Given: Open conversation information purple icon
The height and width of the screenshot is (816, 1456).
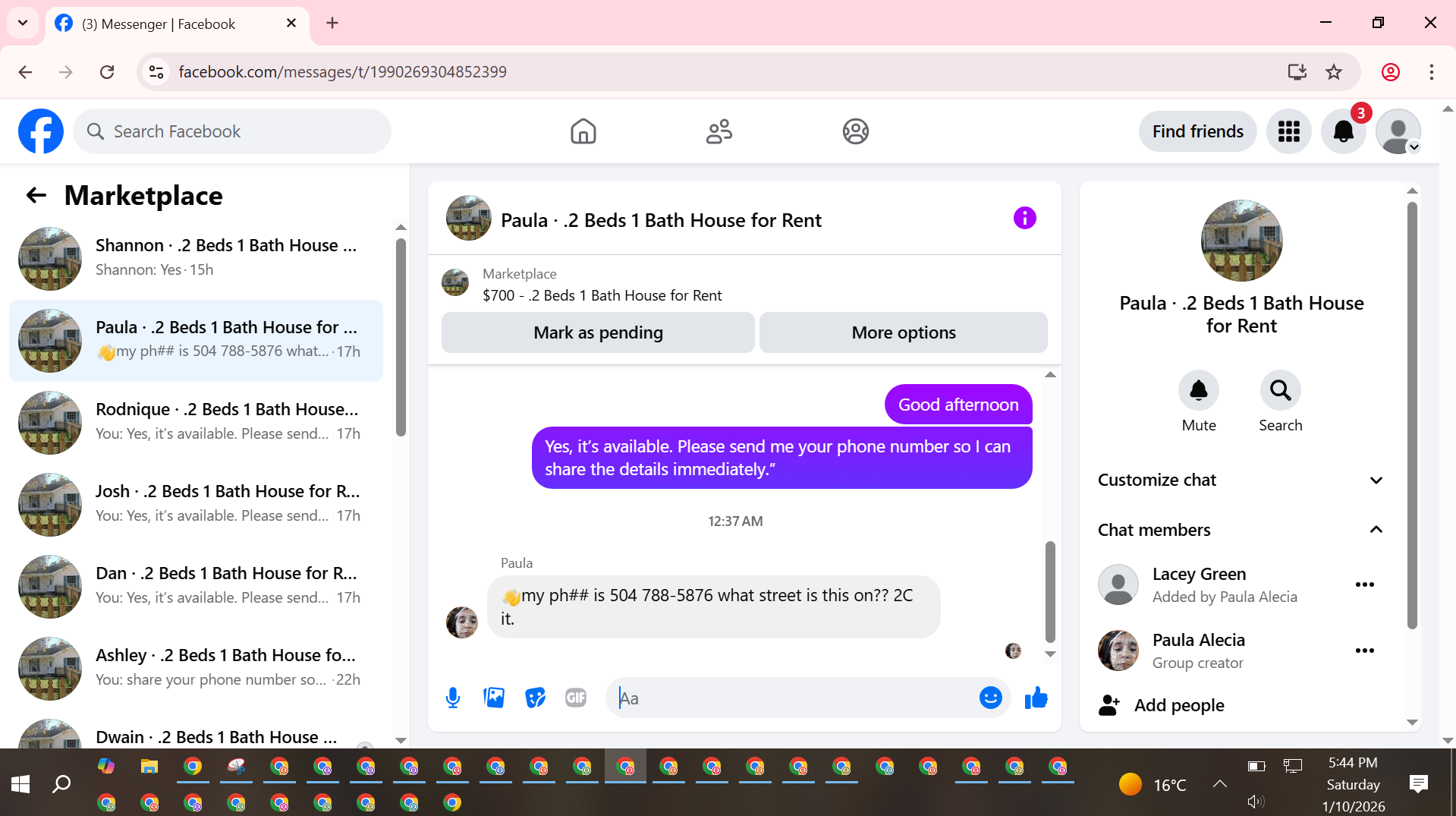Looking at the screenshot, I should (x=1024, y=219).
